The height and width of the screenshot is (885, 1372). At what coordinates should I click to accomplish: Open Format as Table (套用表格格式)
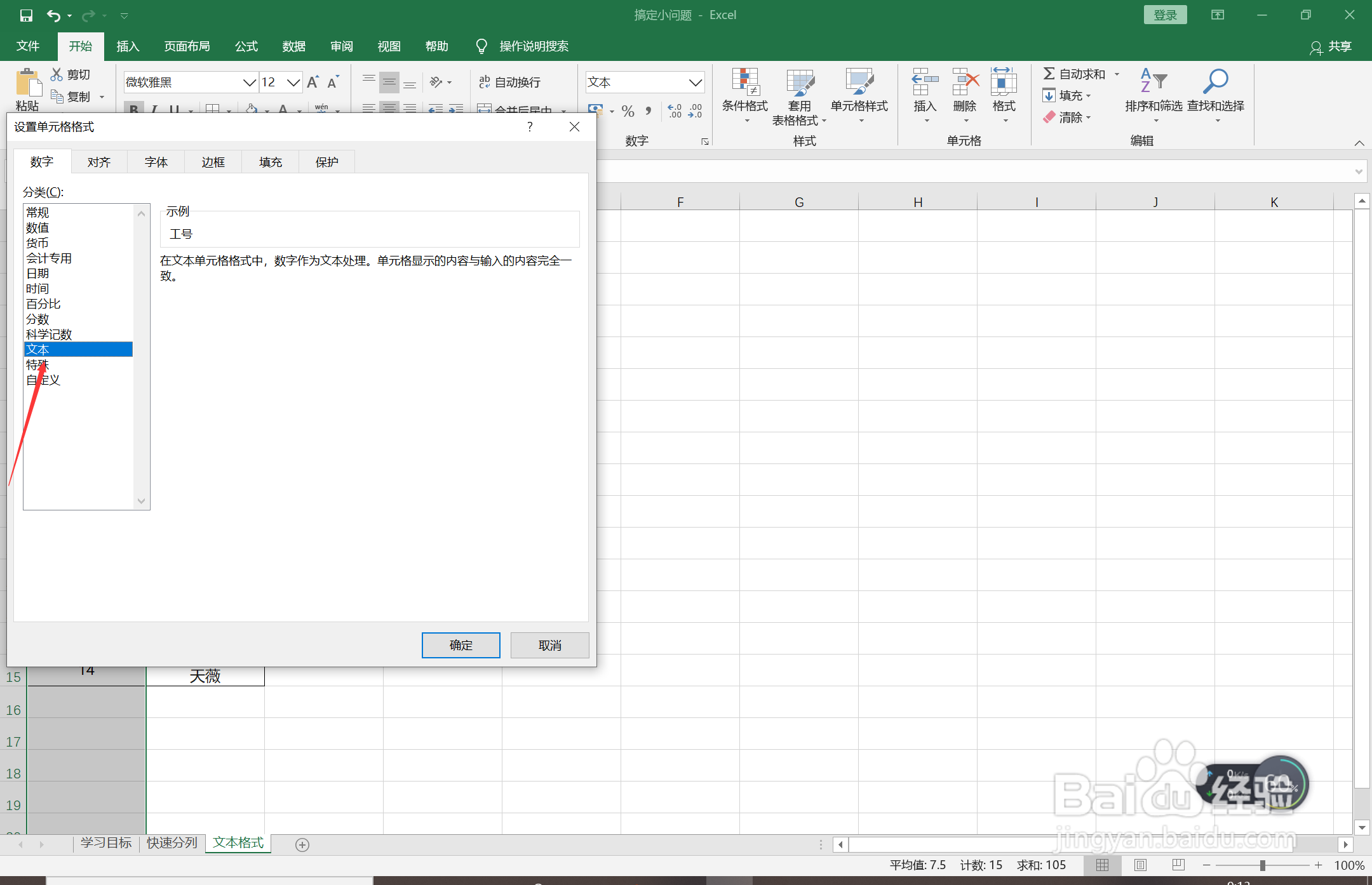[x=799, y=96]
